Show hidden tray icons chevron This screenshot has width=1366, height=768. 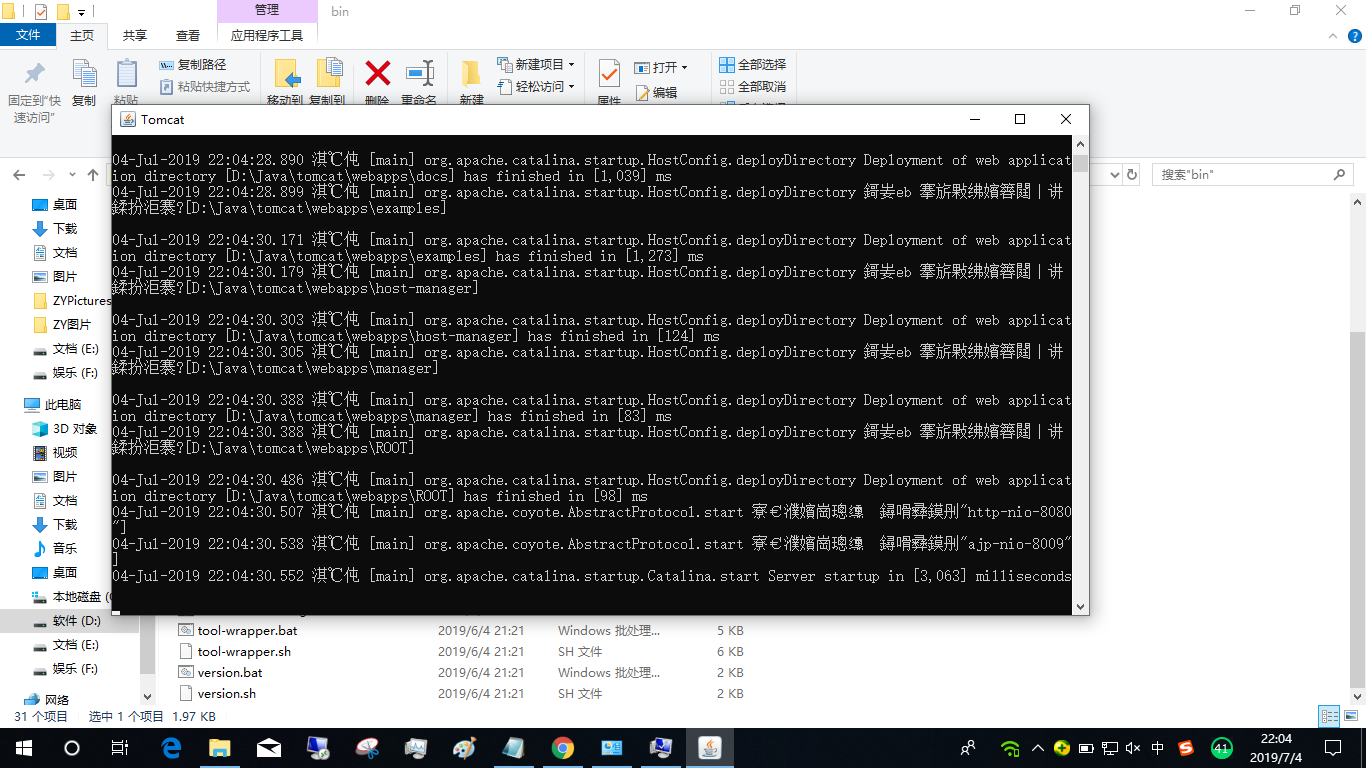pos(1037,748)
